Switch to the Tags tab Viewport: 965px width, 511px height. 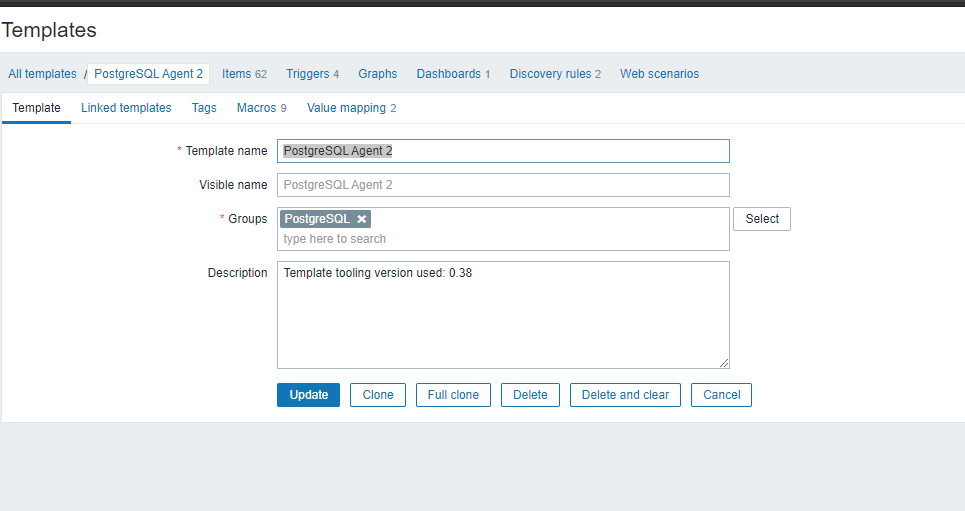pyautogui.click(x=204, y=108)
